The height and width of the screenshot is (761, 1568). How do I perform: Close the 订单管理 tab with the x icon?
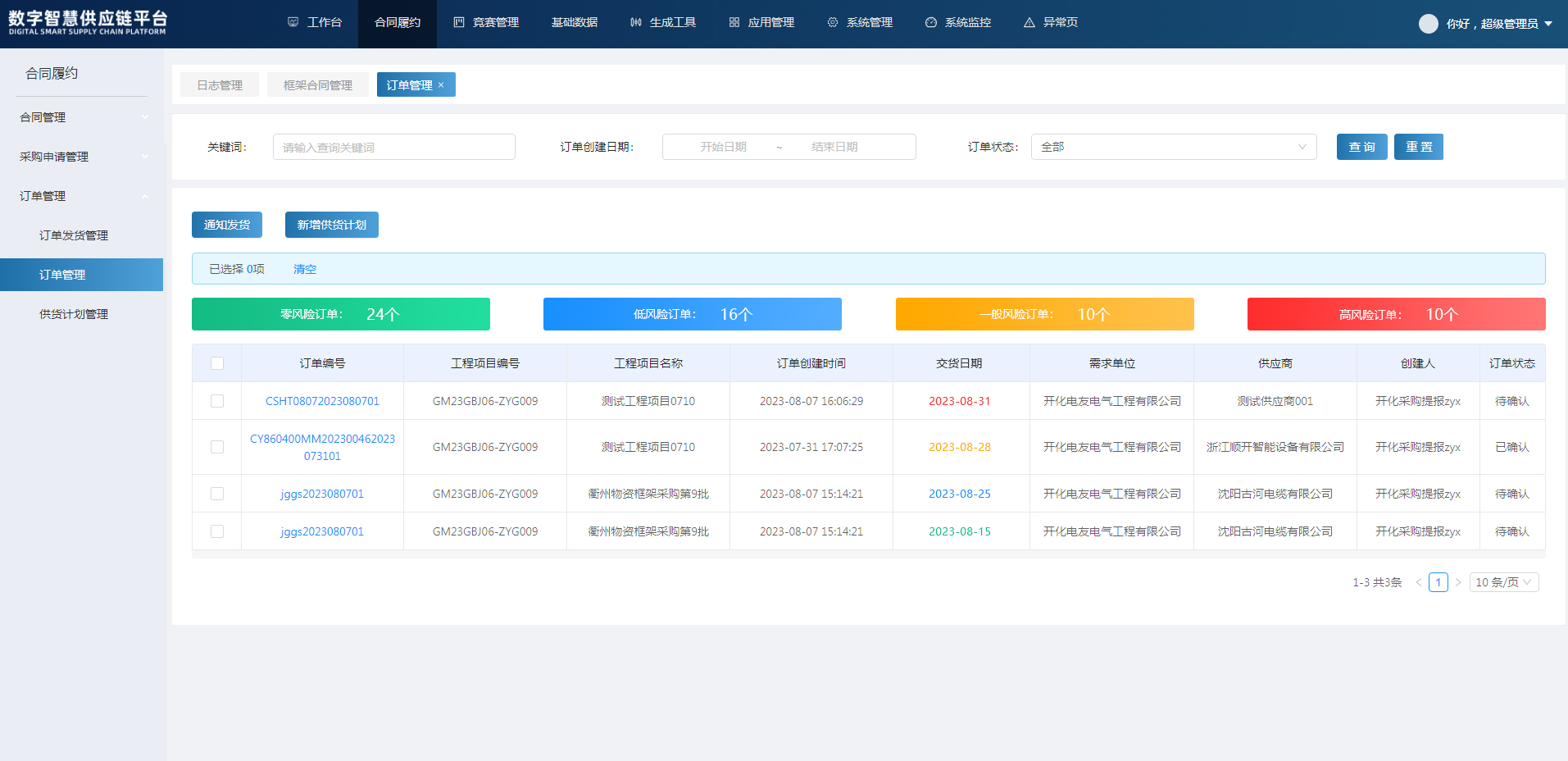tap(441, 85)
